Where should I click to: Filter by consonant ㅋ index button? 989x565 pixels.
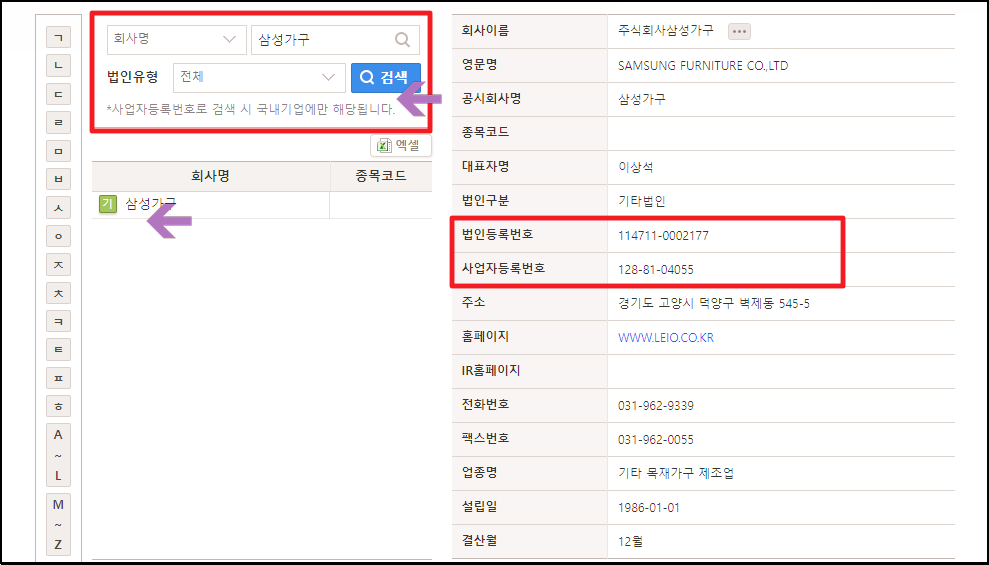point(59,322)
